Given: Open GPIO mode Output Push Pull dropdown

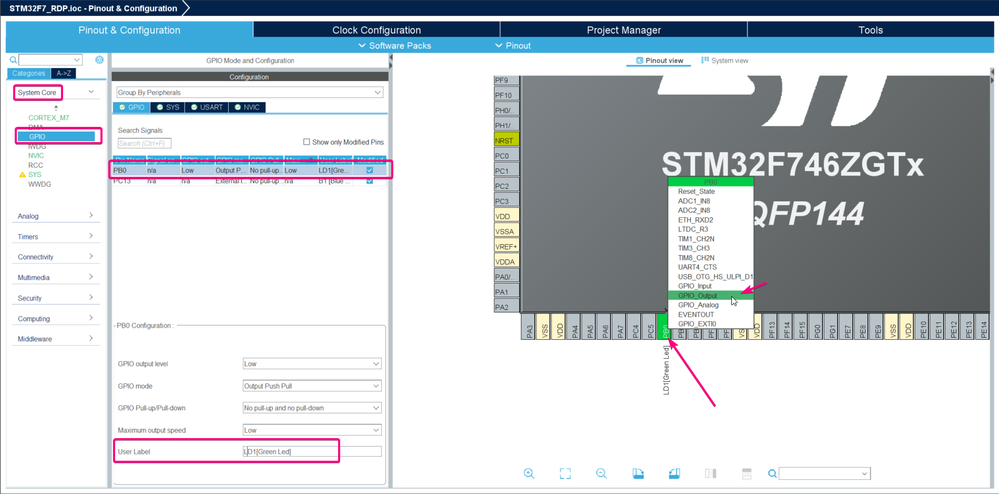Looking at the screenshot, I should (x=312, y=386).
